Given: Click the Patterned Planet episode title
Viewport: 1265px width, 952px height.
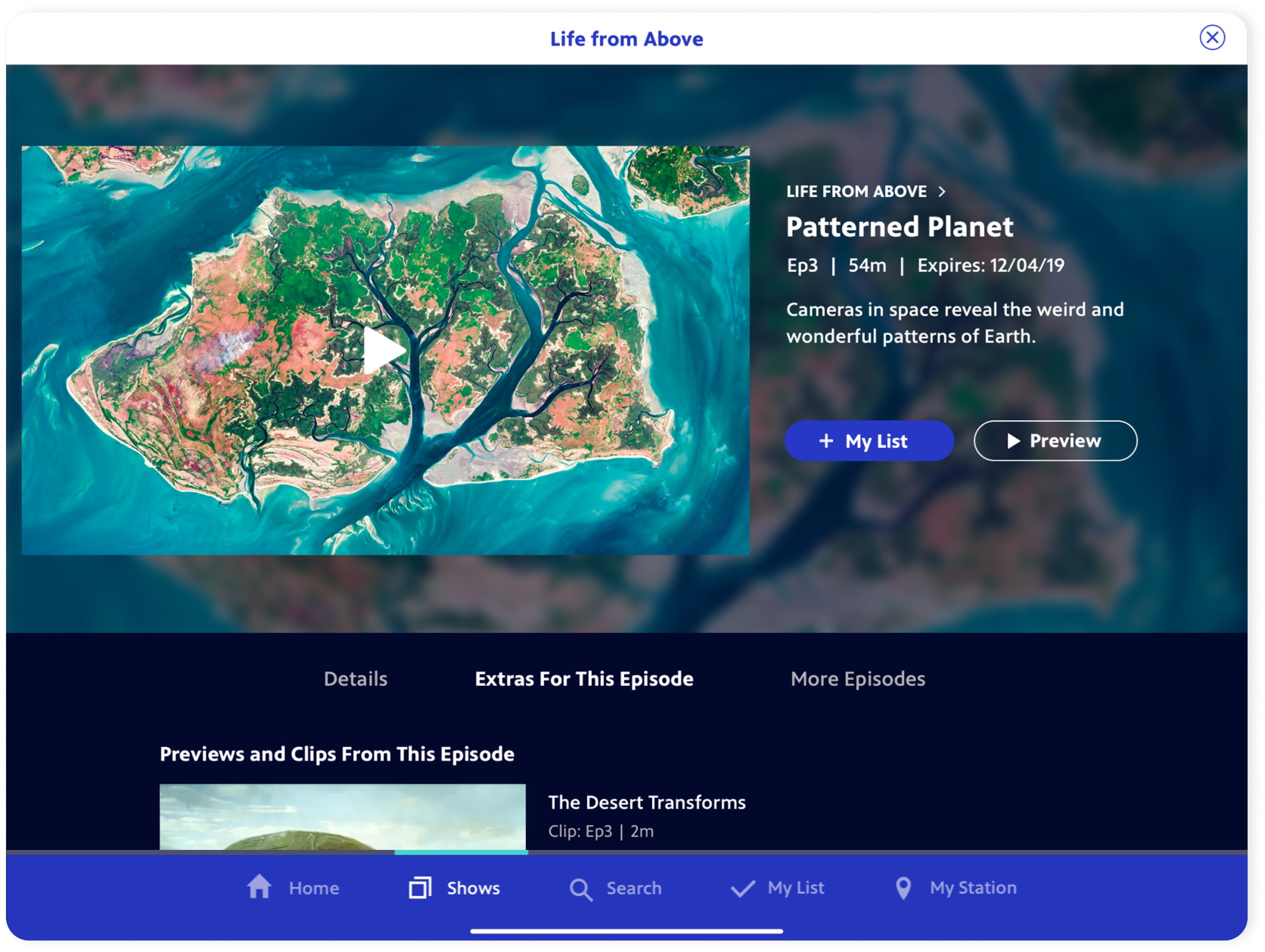Looking at the screenshot, I should tap(899, 227).
